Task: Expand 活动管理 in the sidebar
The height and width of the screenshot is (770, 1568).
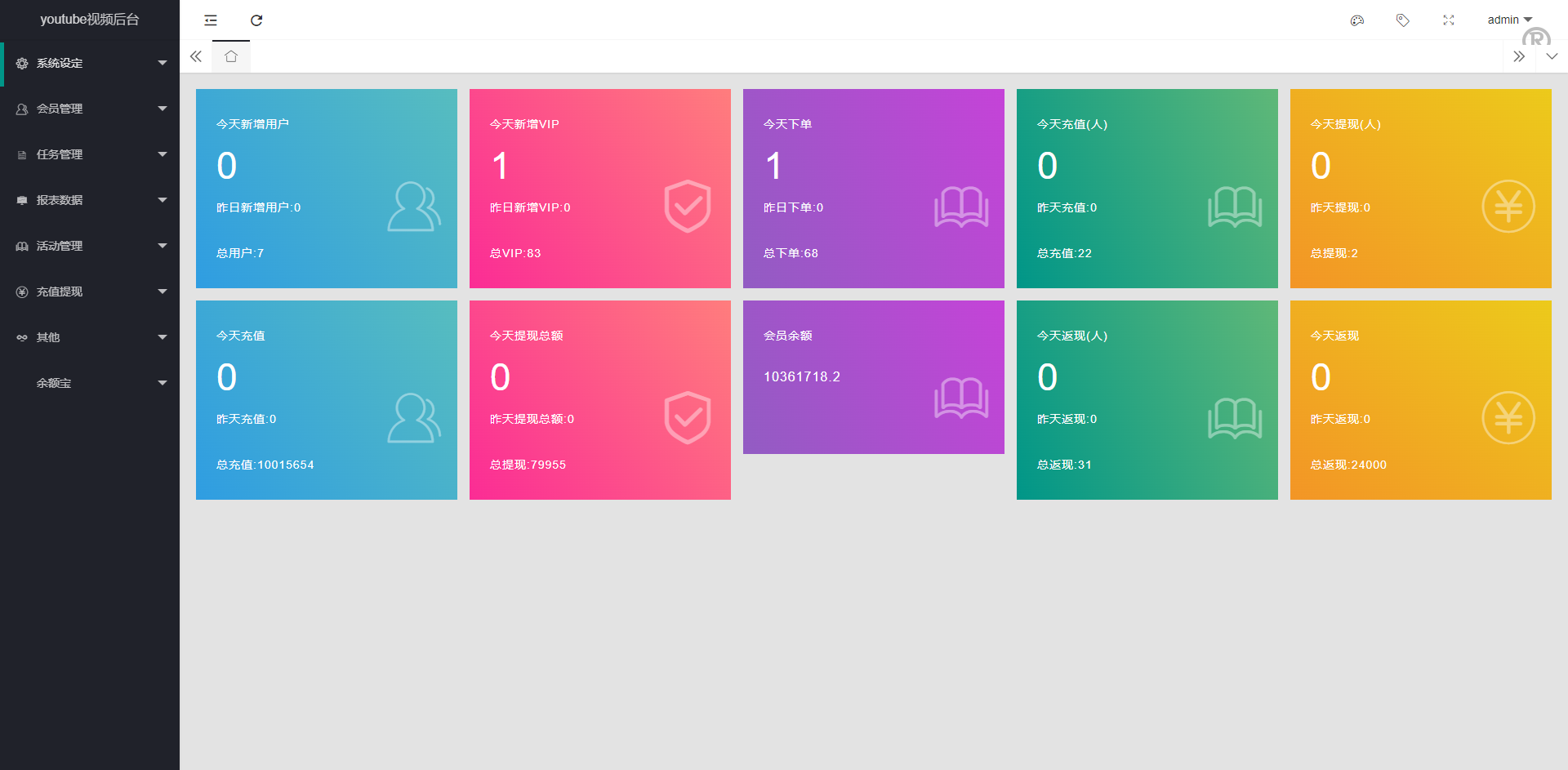Action: [90, 246]
